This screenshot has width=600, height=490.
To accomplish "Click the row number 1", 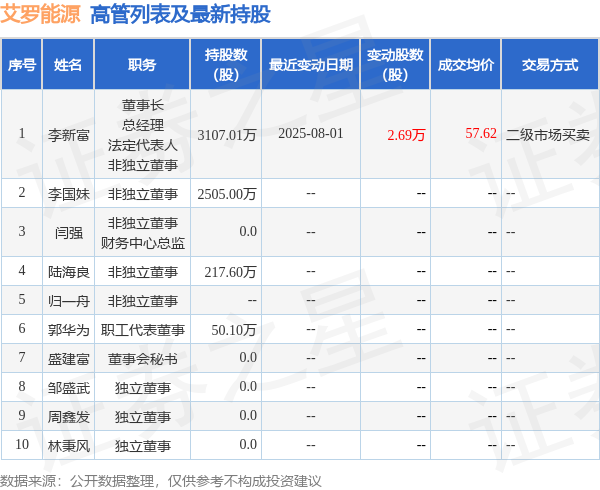I will point(22,133).
